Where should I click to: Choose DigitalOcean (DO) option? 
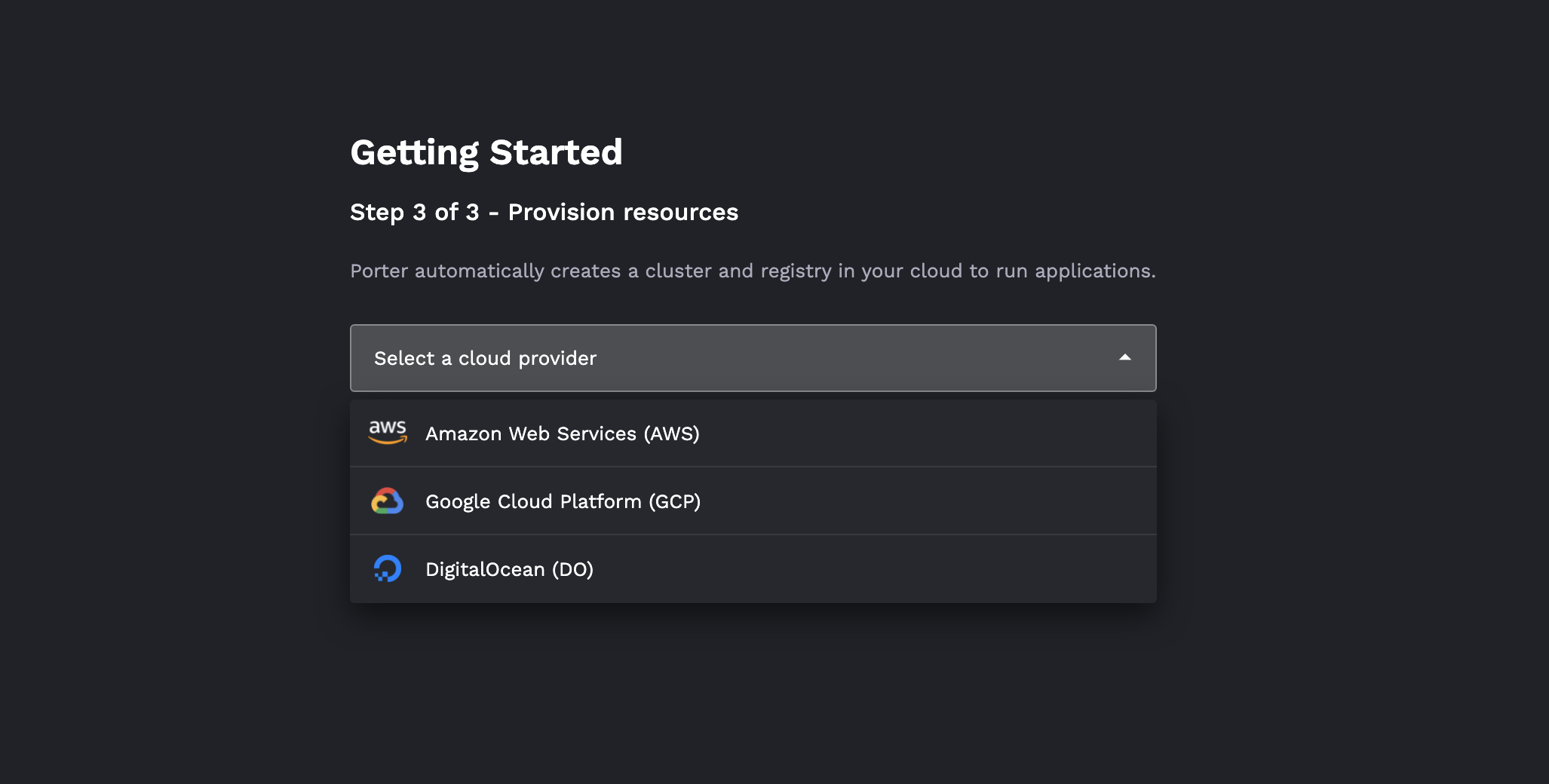pos(753,569)
